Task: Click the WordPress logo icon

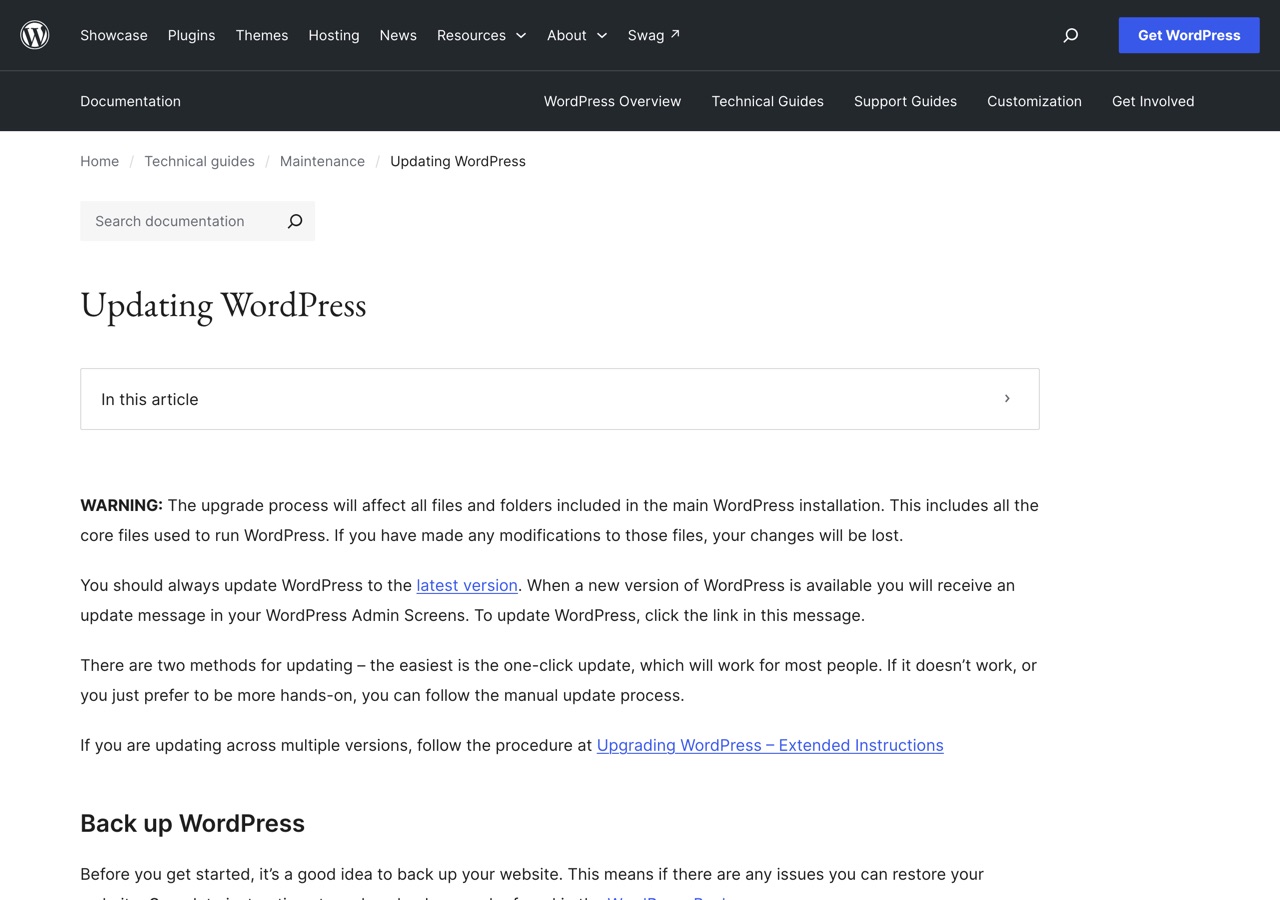Action: pos(35,35)
